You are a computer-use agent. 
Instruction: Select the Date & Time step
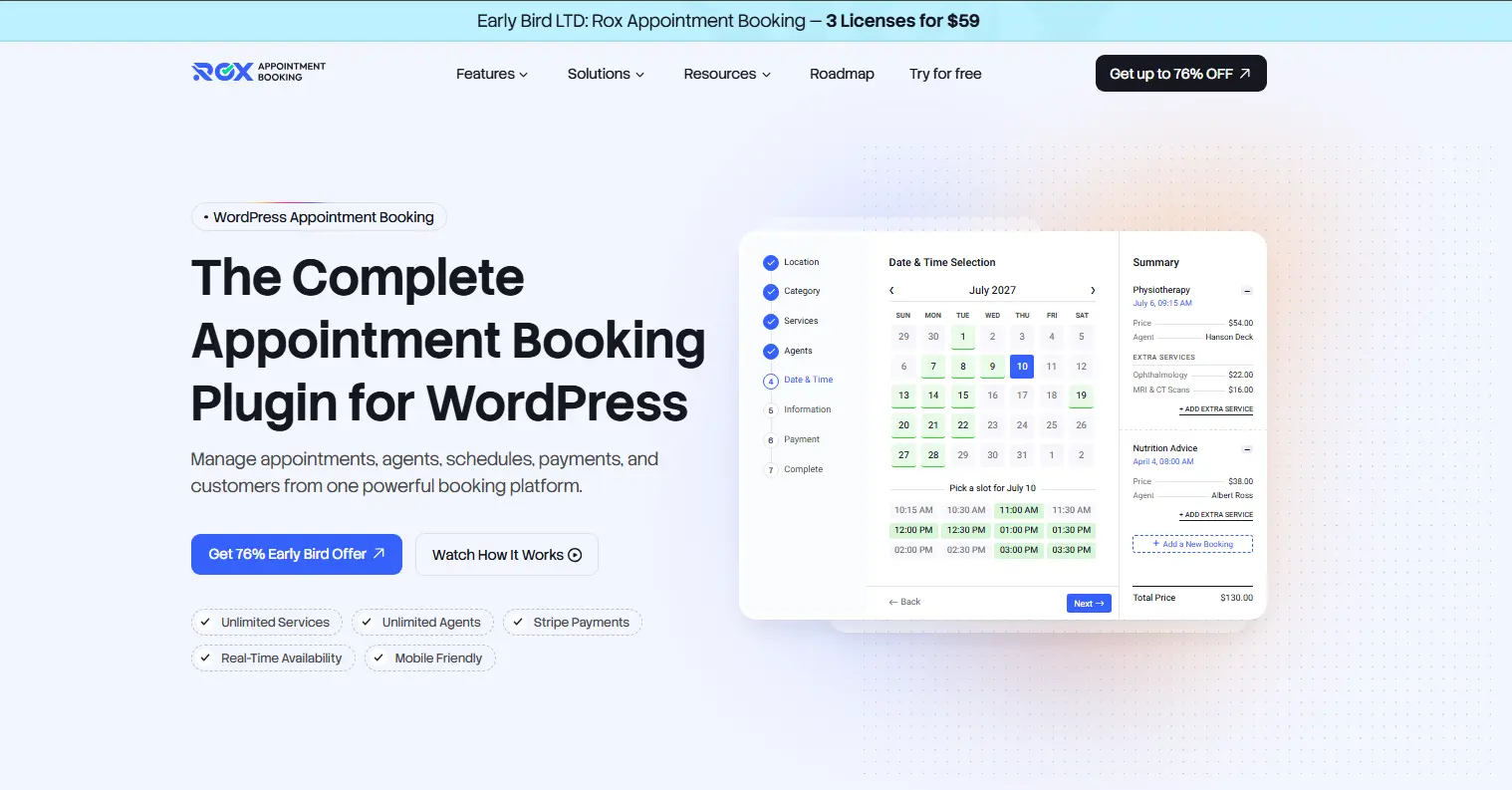pos(799,381)
